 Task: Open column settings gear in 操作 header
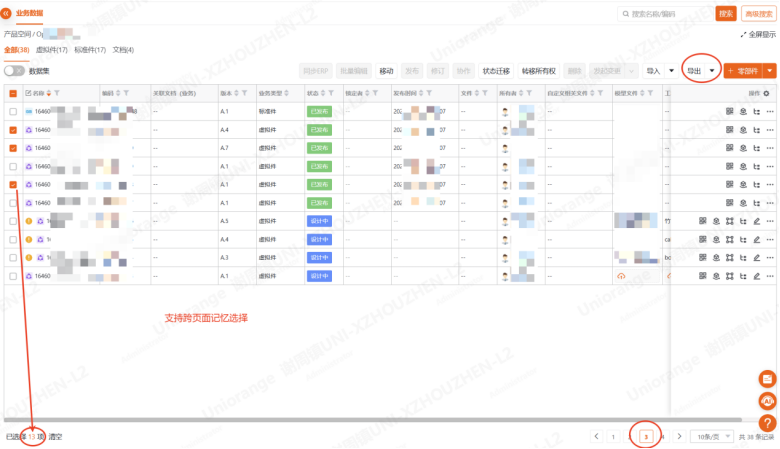767,93
